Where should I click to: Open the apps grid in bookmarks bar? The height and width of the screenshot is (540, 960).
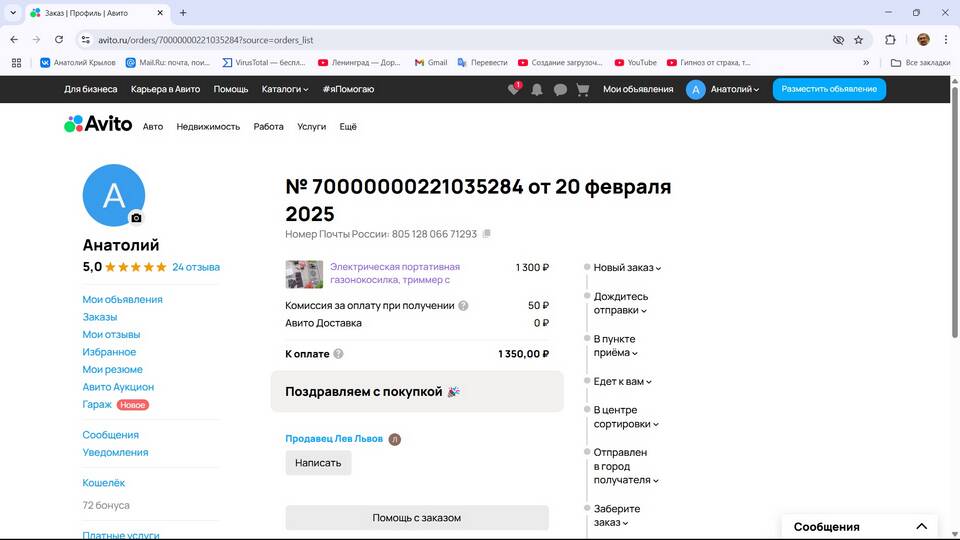[x=17, y=62]
